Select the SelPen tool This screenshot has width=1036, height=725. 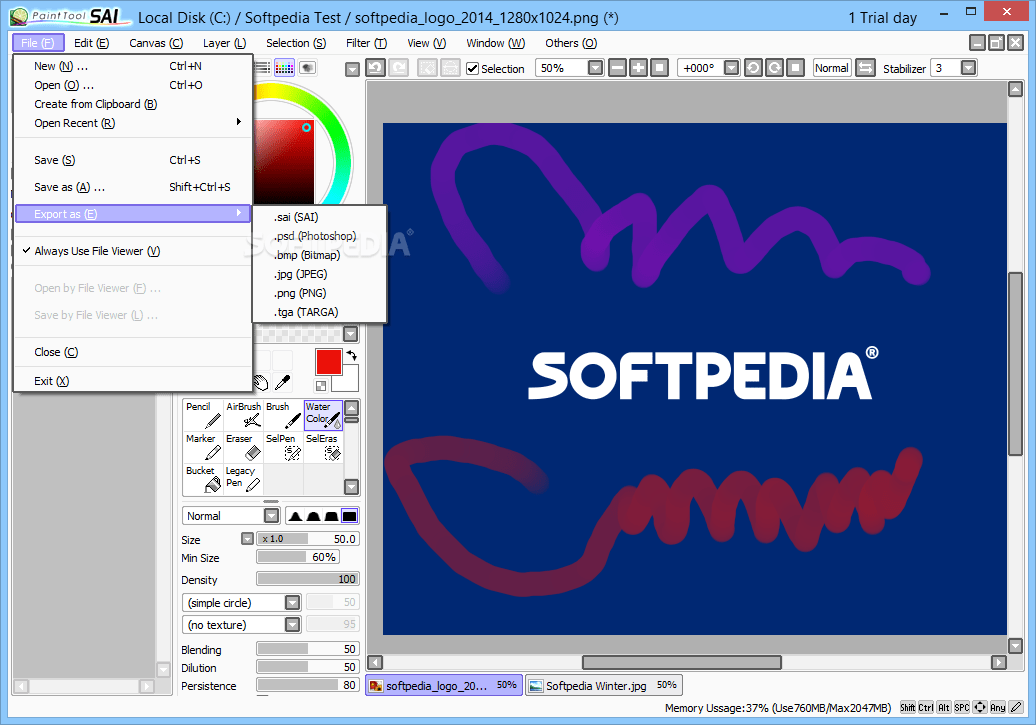click(283, 447)
